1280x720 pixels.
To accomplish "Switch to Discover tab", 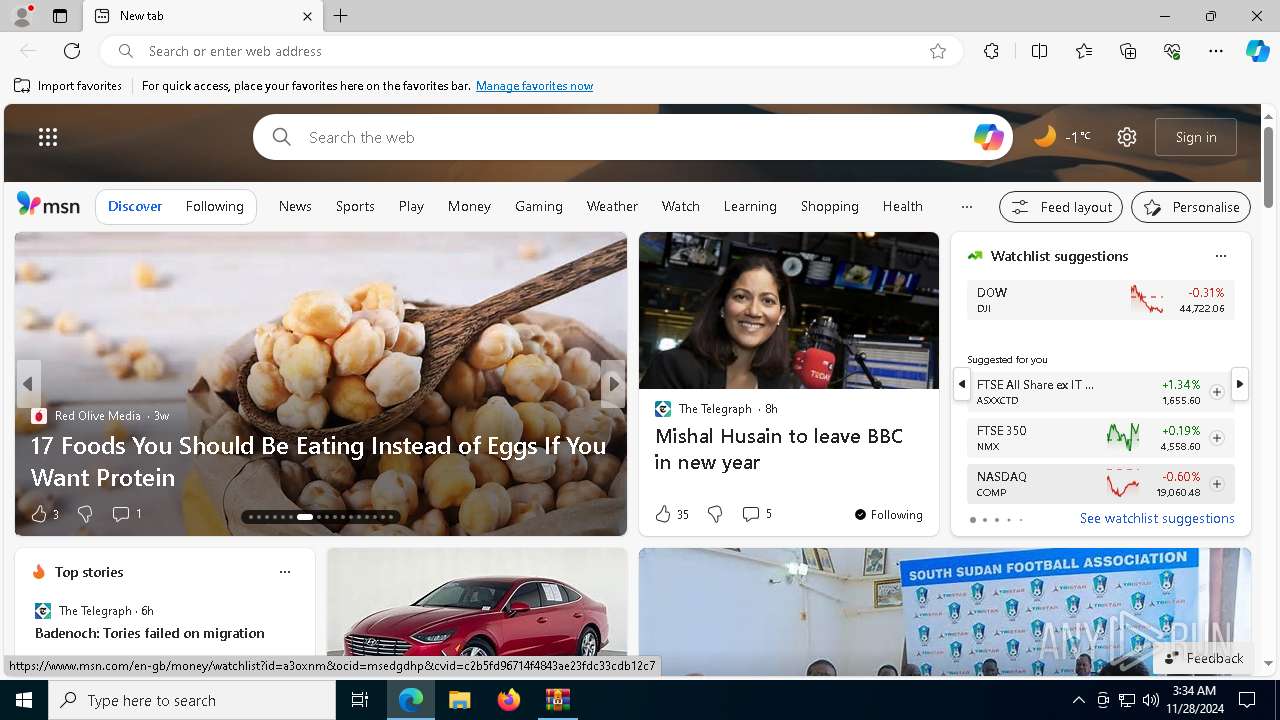I will (x=135, y=206).
